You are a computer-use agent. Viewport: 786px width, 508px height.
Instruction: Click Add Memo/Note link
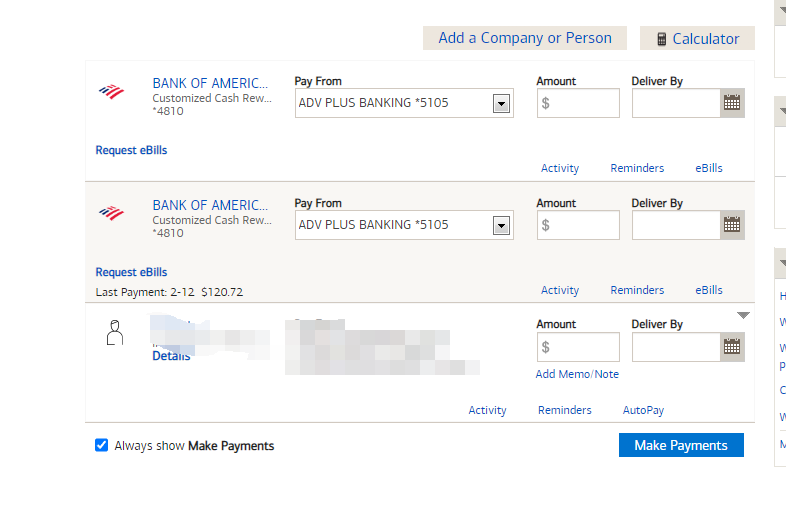pos(577,374)
